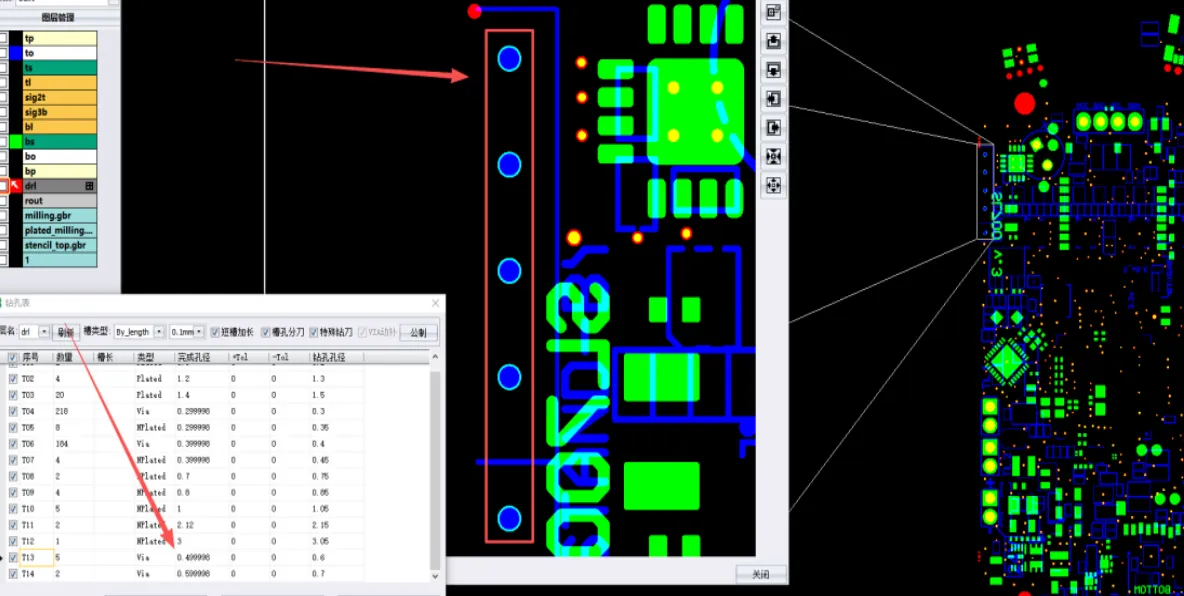
Task: Select the stencil_top.gbr layer row
Action: pos(60,245)
